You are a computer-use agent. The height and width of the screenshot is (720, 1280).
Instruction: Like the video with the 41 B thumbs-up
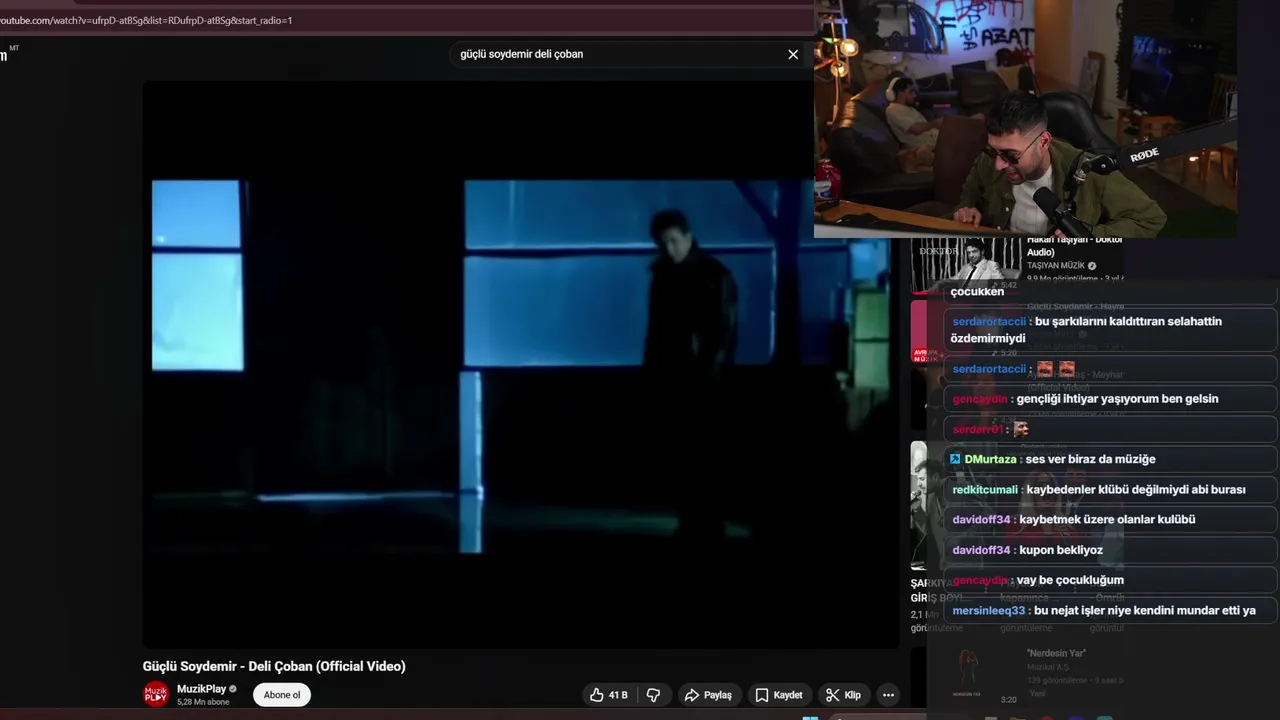pyautogui.click(x=609, y=695)
